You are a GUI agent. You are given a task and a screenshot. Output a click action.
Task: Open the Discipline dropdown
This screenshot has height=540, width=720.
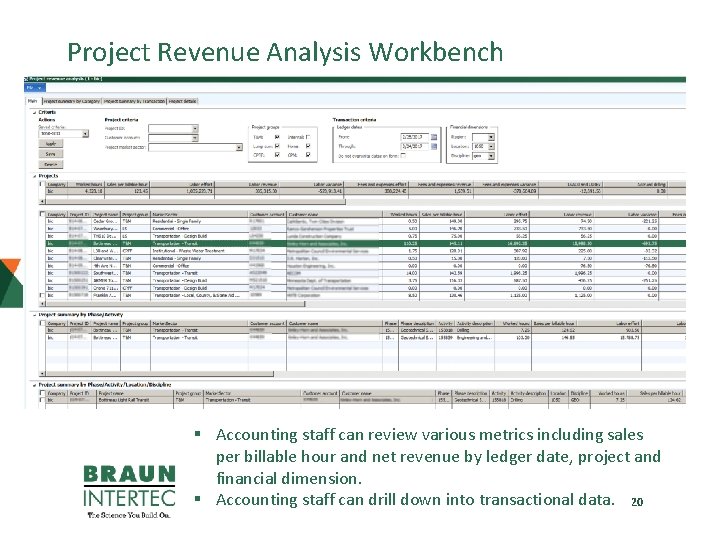tap(491, 156)
